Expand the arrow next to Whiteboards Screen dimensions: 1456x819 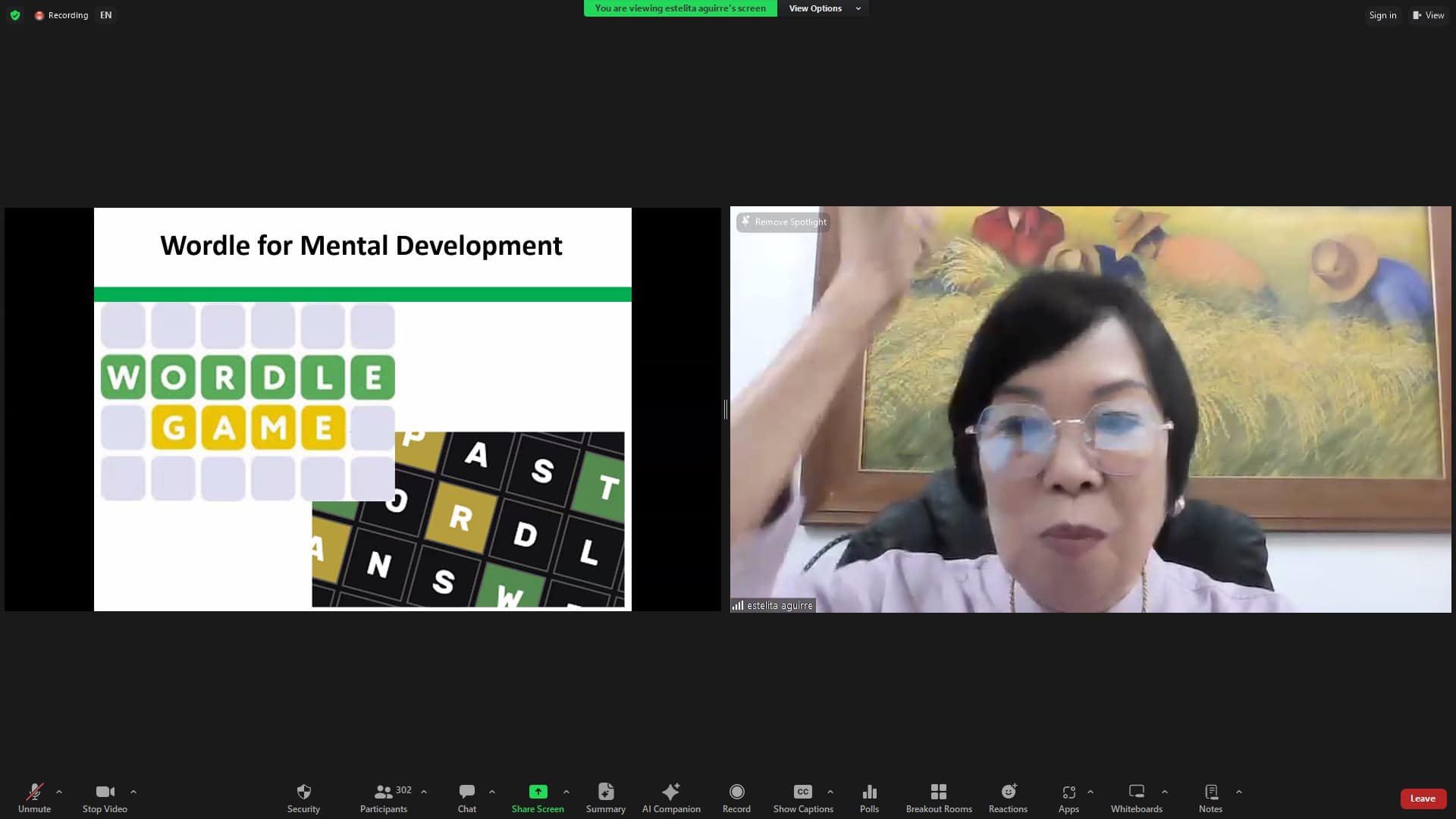(1165, 792)
